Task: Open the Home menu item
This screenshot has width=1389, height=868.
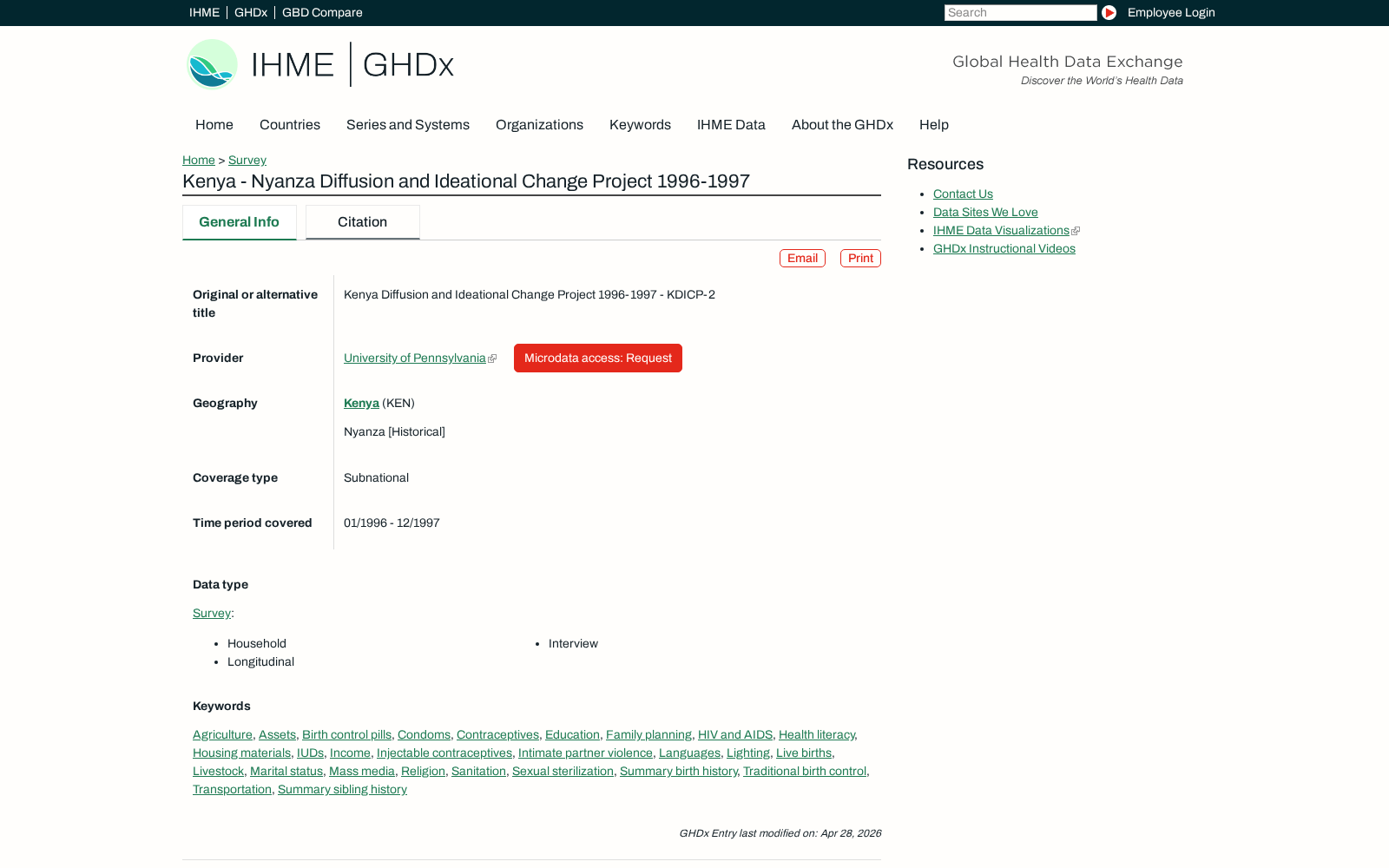Action: (x=214, y=125)
